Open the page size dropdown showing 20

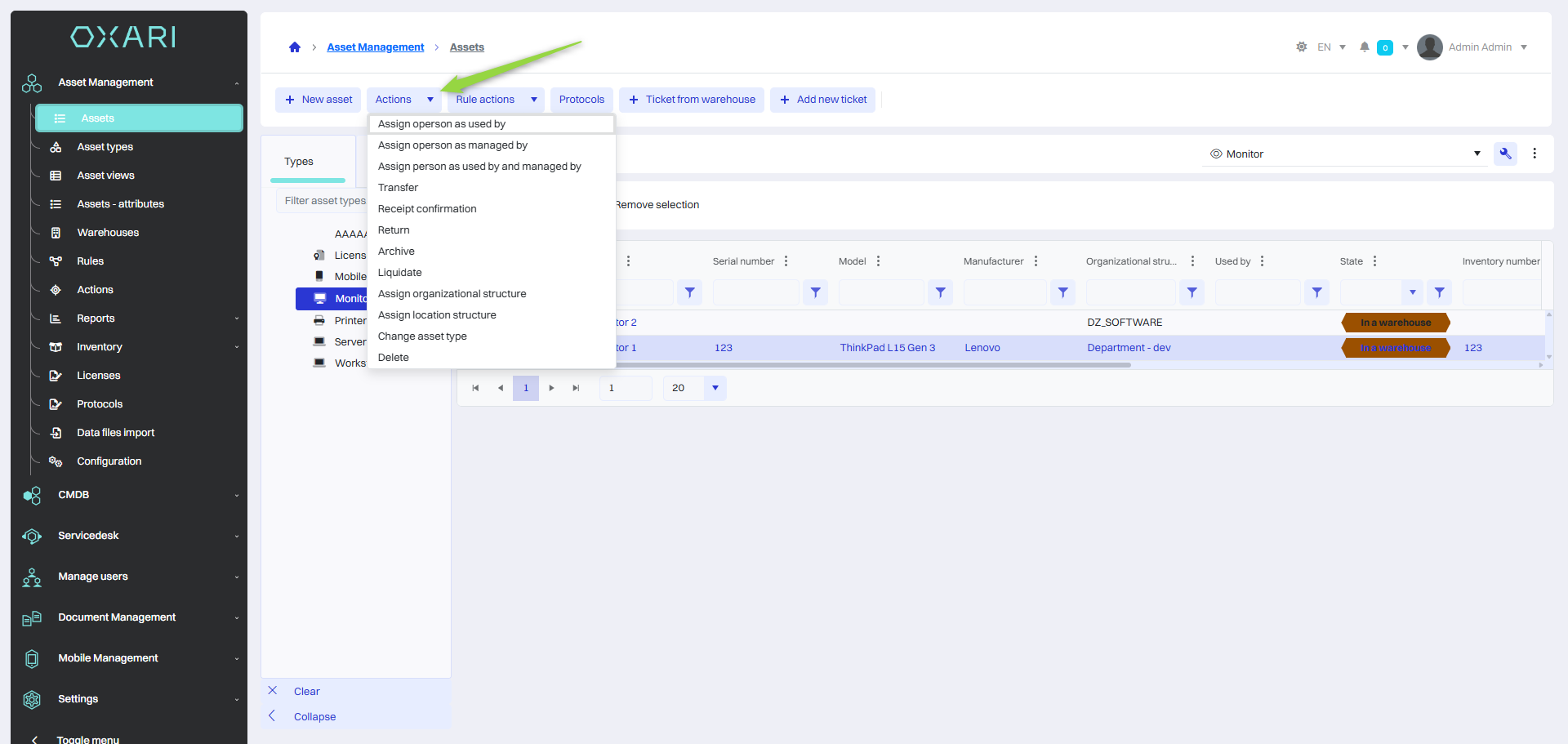click(x=715, y=388)
